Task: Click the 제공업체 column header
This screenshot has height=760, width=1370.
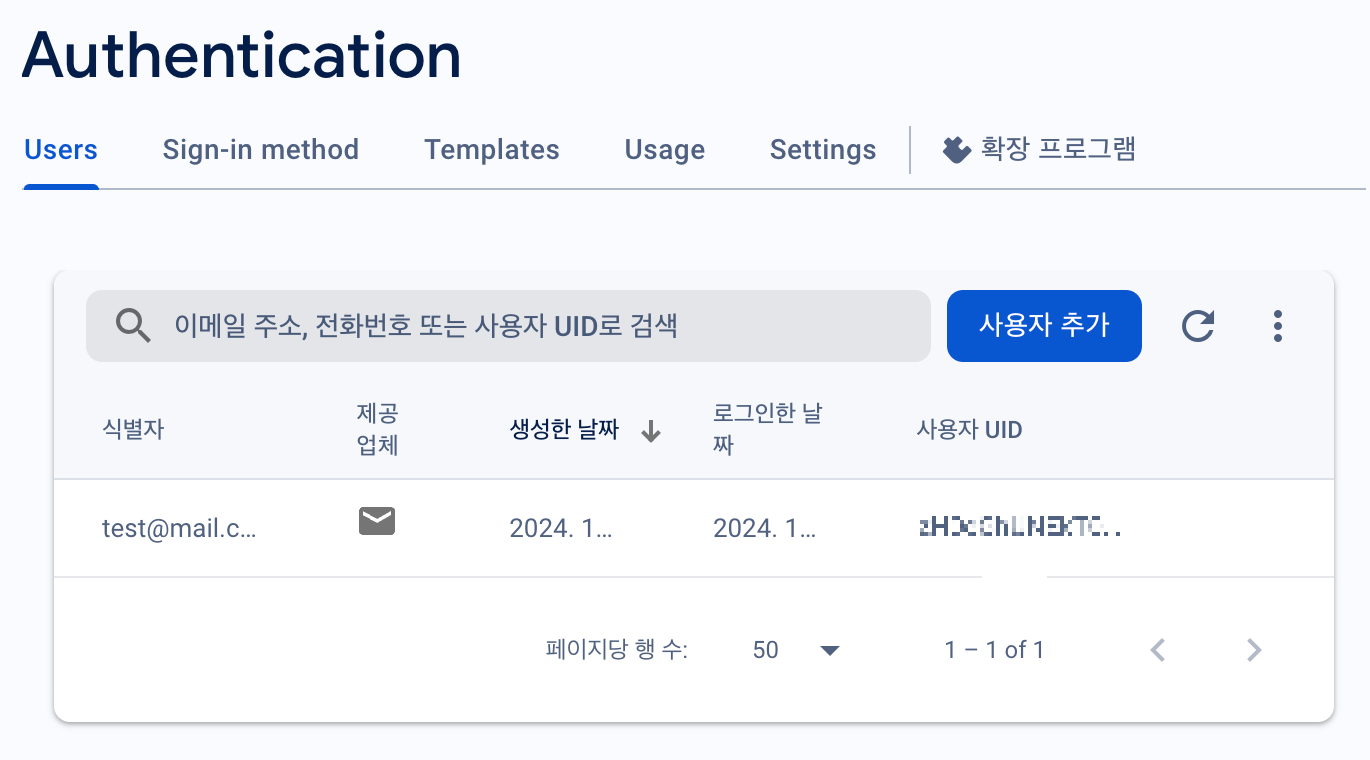Action: click(x=378, y=429)
